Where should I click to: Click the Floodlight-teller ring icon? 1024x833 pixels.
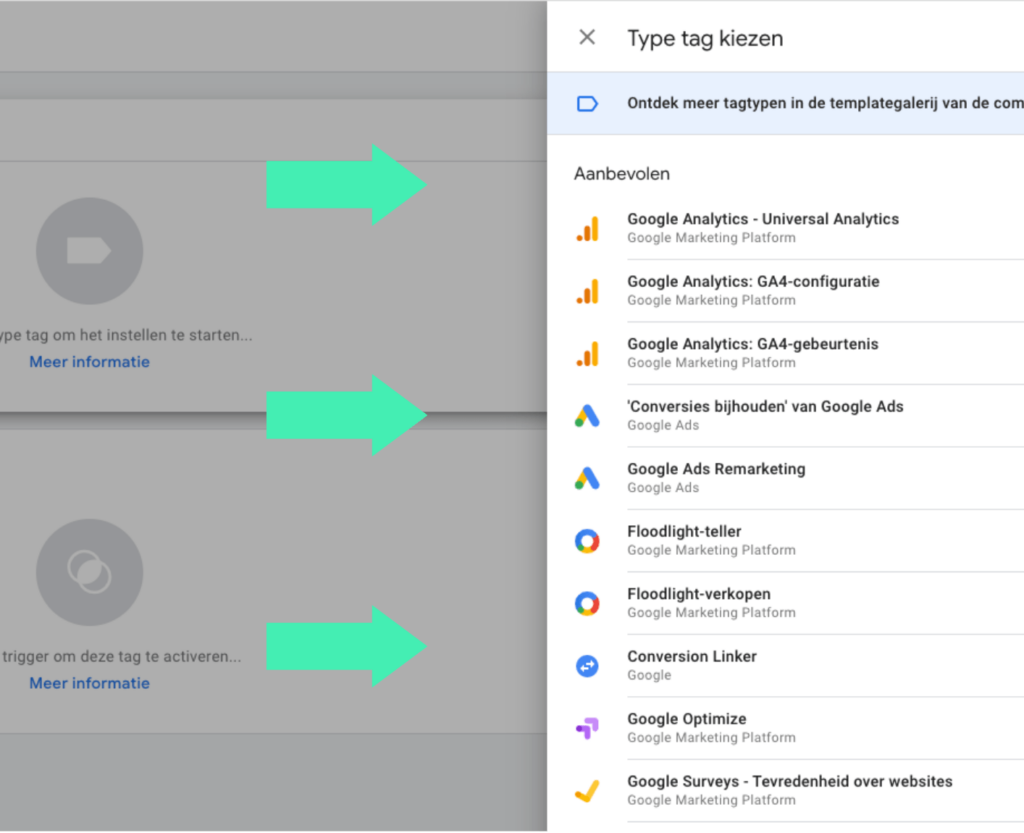[x=587, y=541]
